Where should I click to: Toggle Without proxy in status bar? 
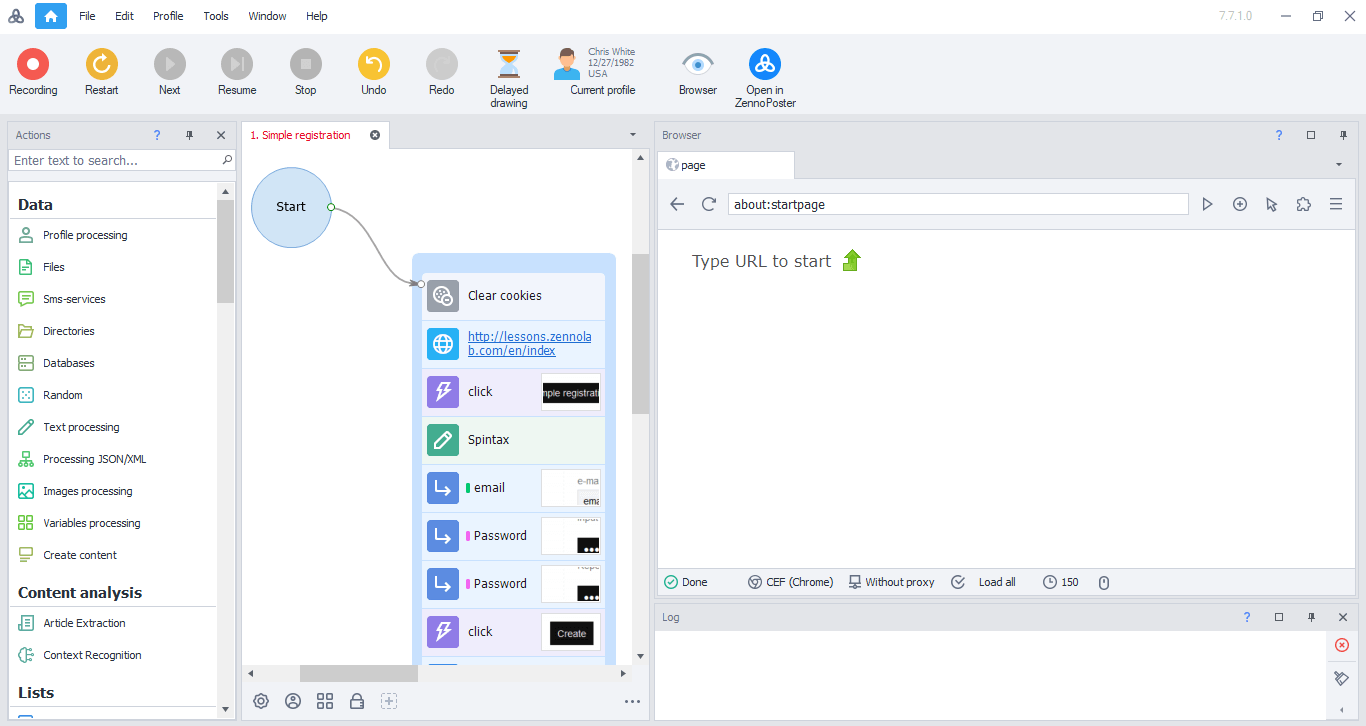click(x=891, y=582)
